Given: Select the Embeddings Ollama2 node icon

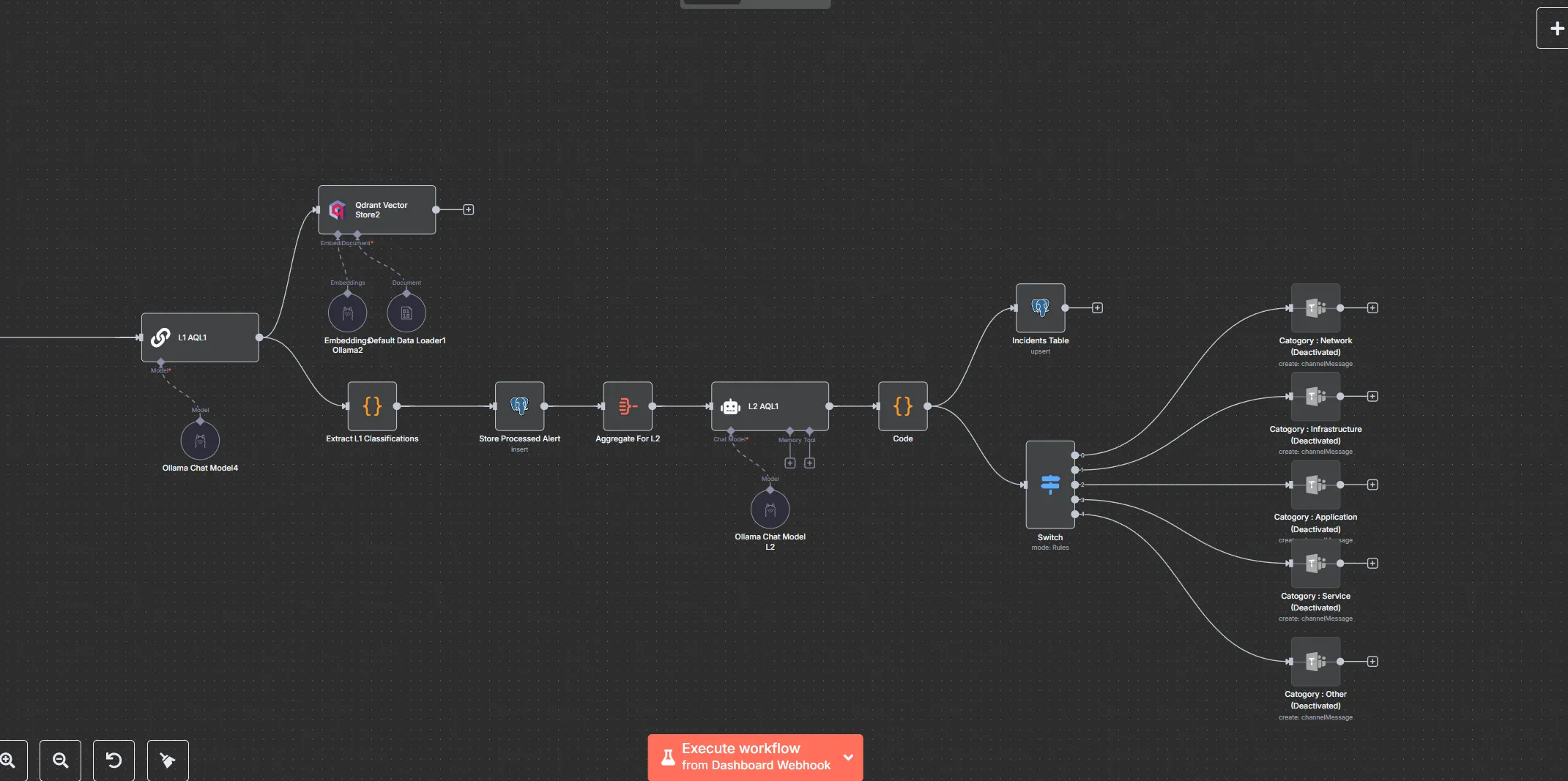Looking at the screenshot, I should coord(347,313).
